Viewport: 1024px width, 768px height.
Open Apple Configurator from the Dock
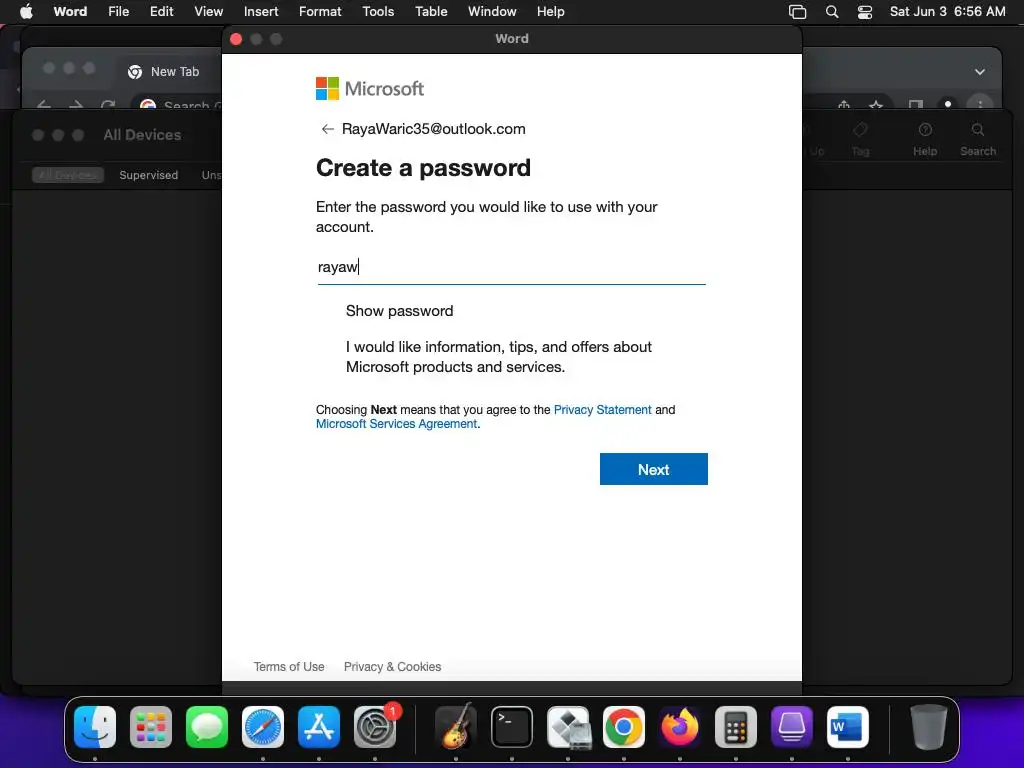click(792, 727)
